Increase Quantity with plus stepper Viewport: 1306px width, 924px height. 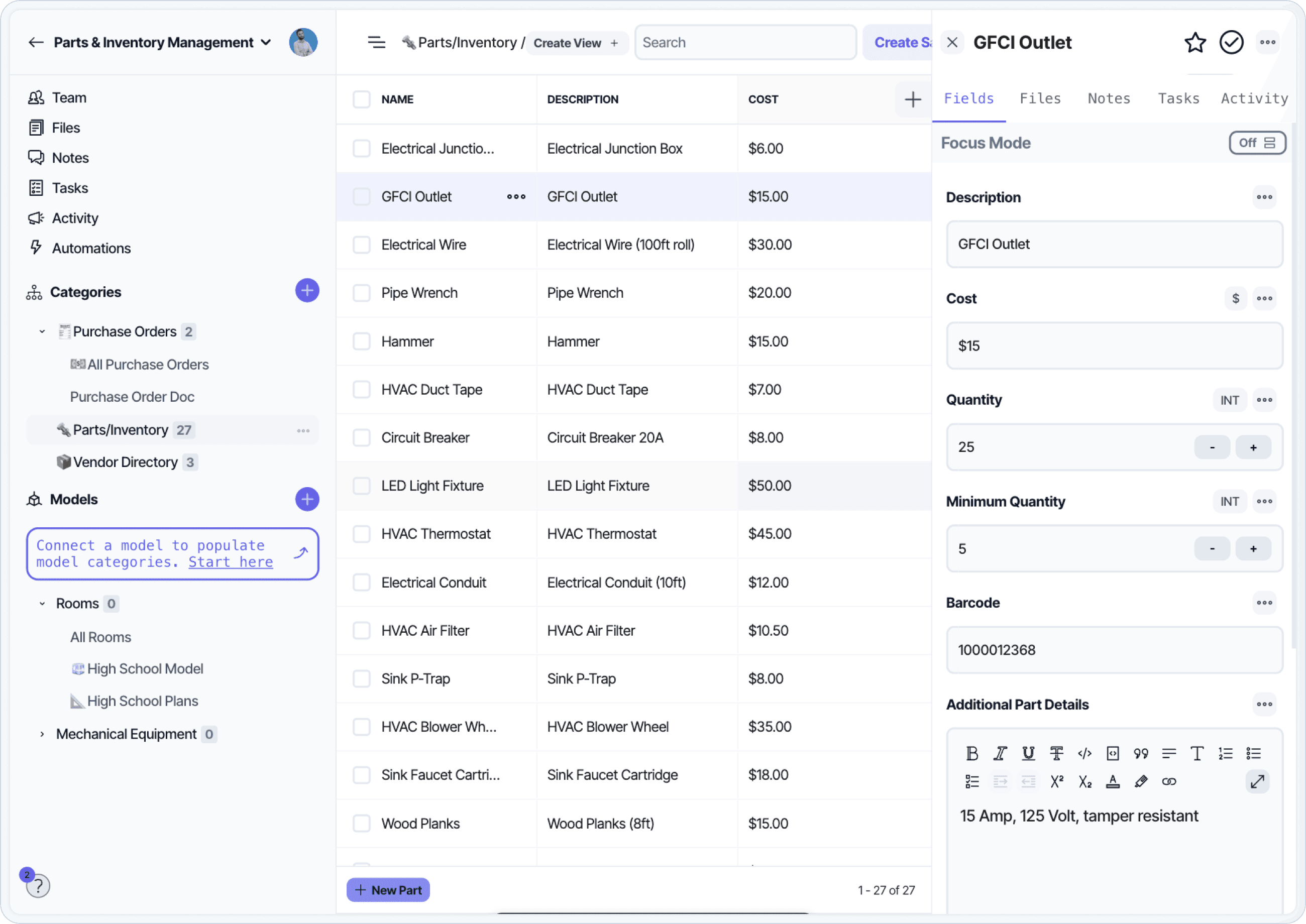pyautogui.click(x=1253, y=448)
